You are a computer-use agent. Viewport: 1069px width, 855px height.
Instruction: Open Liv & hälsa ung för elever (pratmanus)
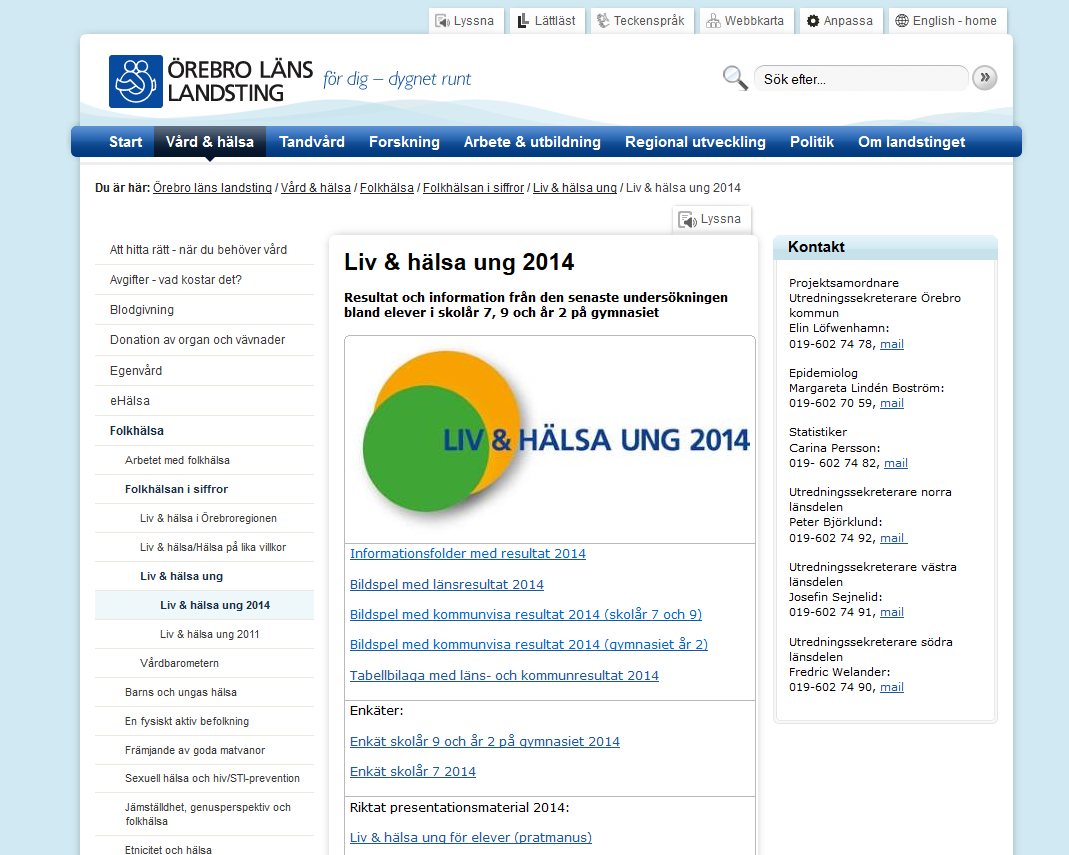tap(470, 837)
